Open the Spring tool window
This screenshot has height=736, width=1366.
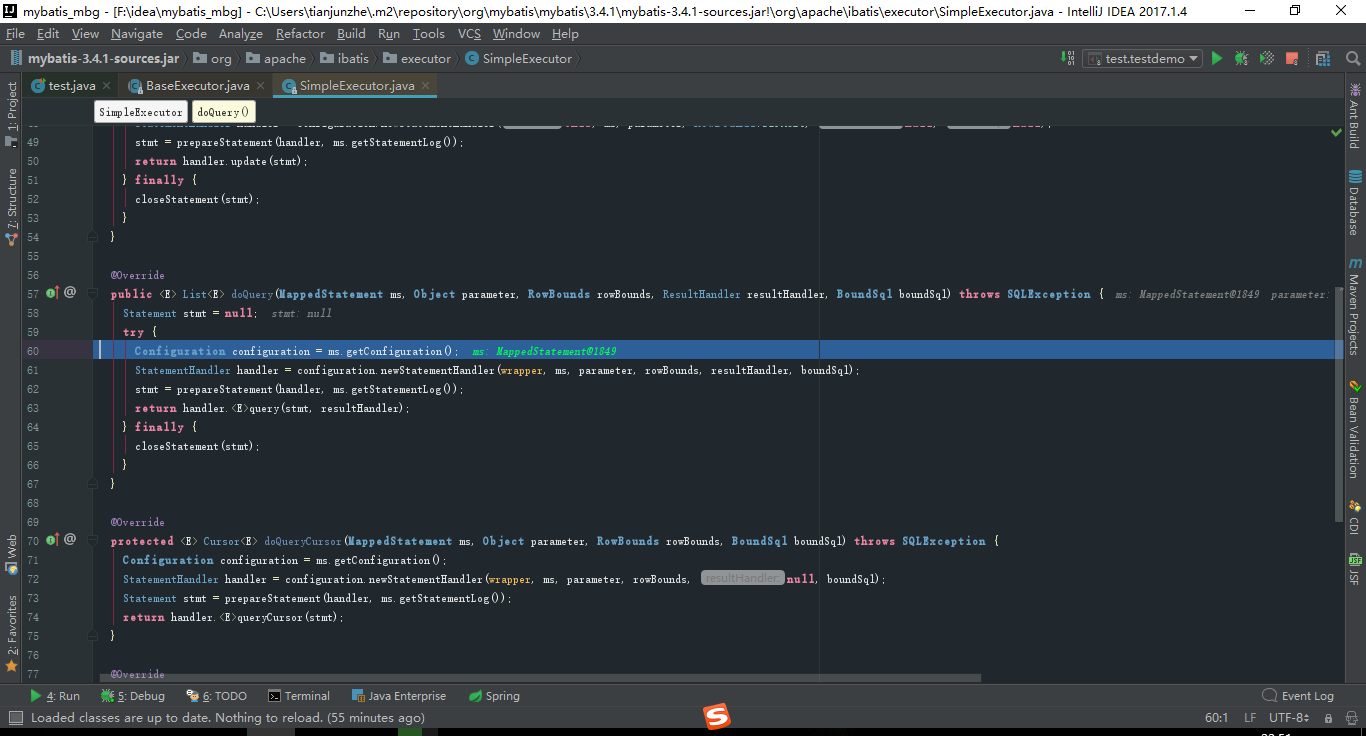coord(494,695)
